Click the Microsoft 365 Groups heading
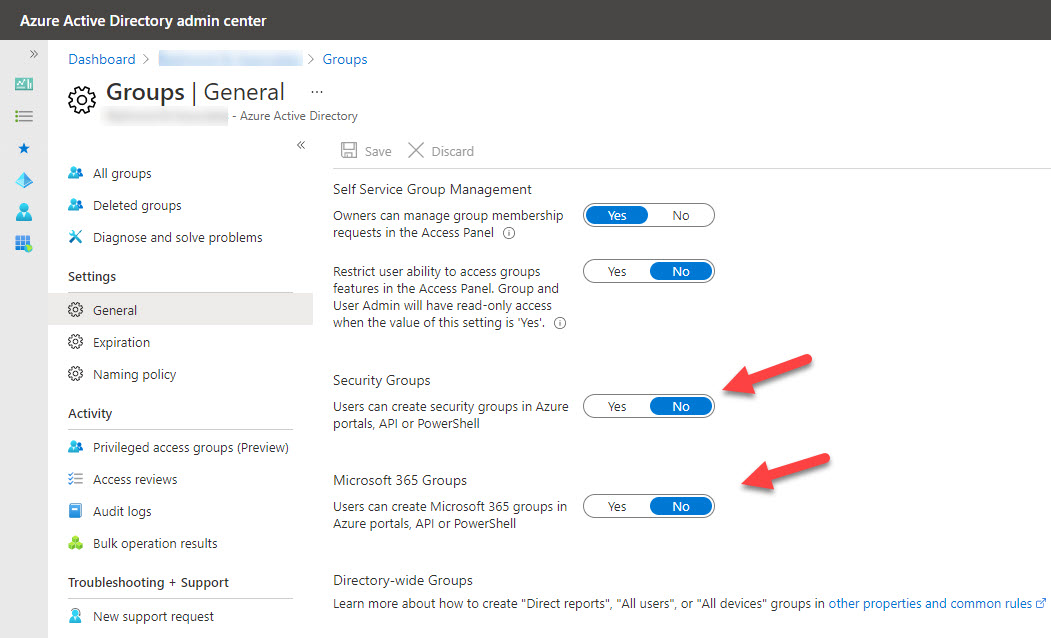Screen dimensions: 1051x638 [x=400, y=481]
